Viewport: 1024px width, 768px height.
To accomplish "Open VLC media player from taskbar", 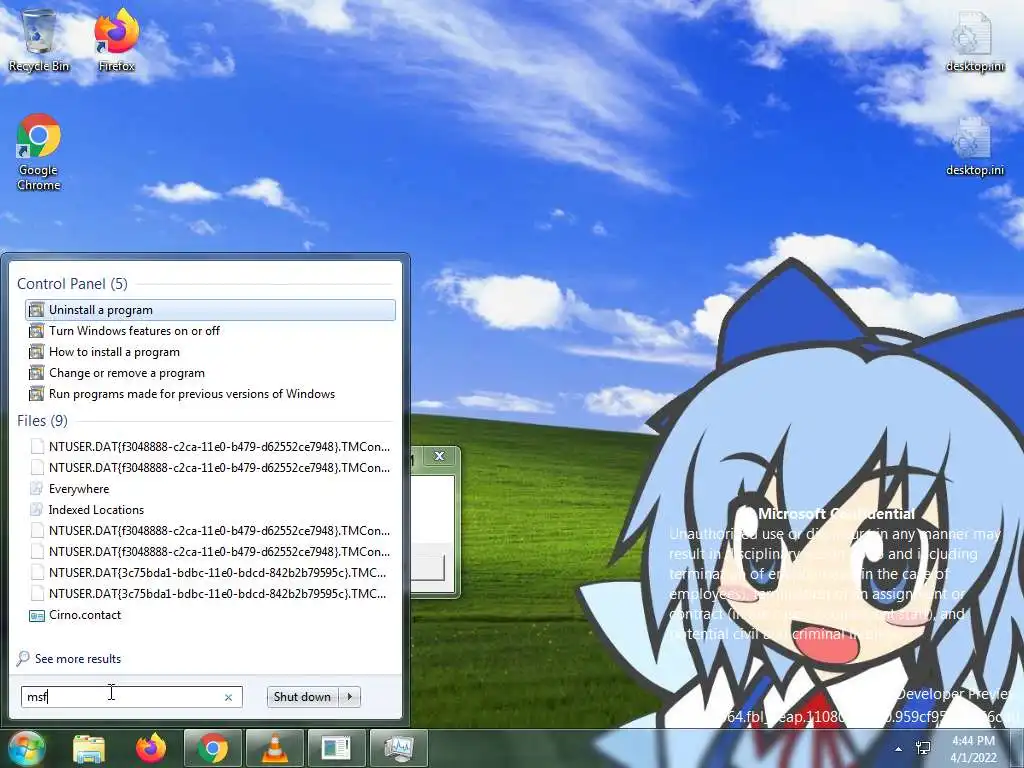I will click(x=275, y=748).
